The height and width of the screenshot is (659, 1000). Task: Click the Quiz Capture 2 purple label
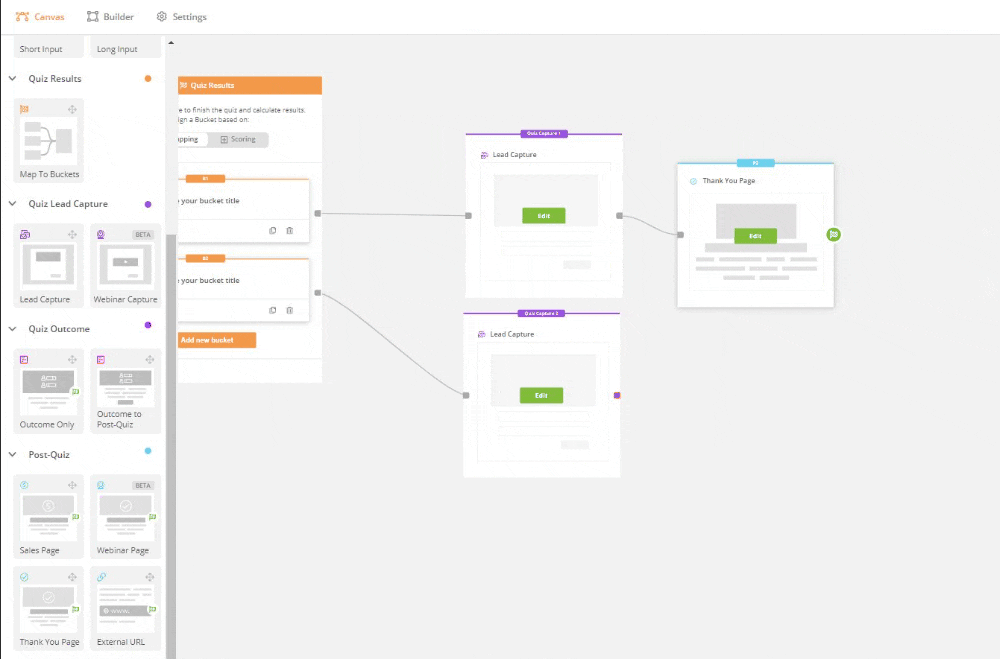click(x=541, y=313)
